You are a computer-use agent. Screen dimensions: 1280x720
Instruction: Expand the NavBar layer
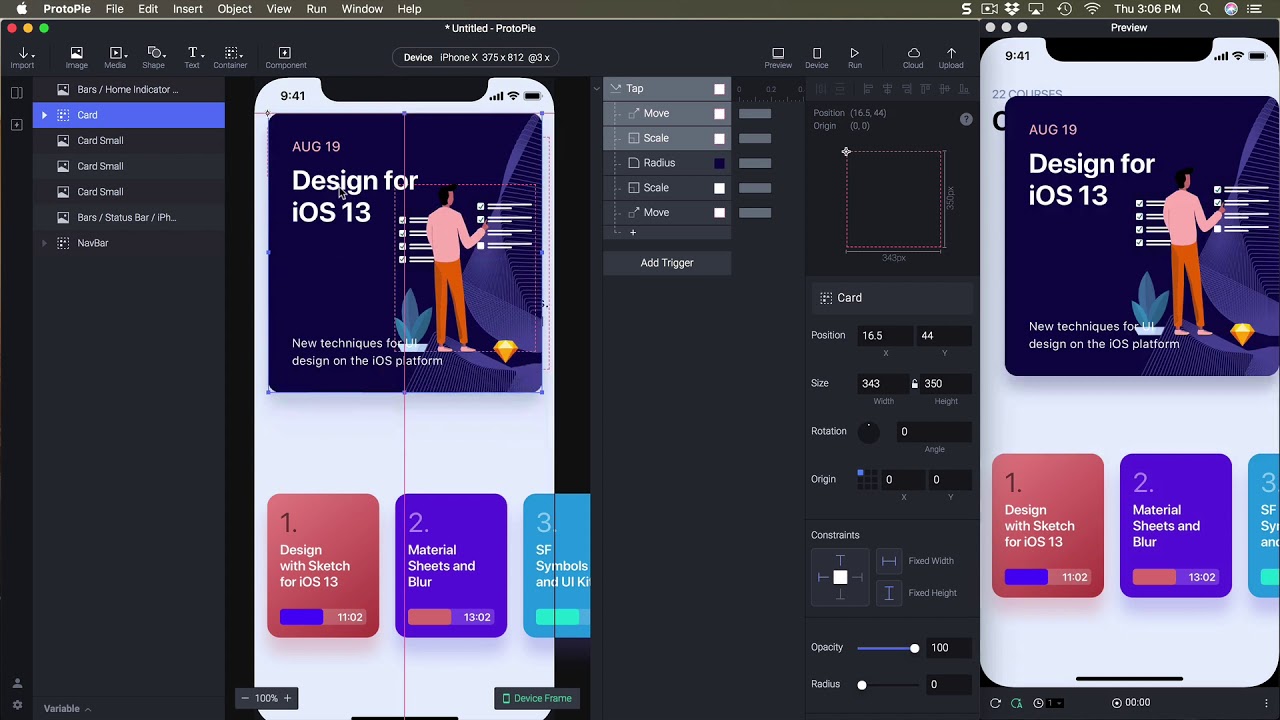click(x=44, y=243)
